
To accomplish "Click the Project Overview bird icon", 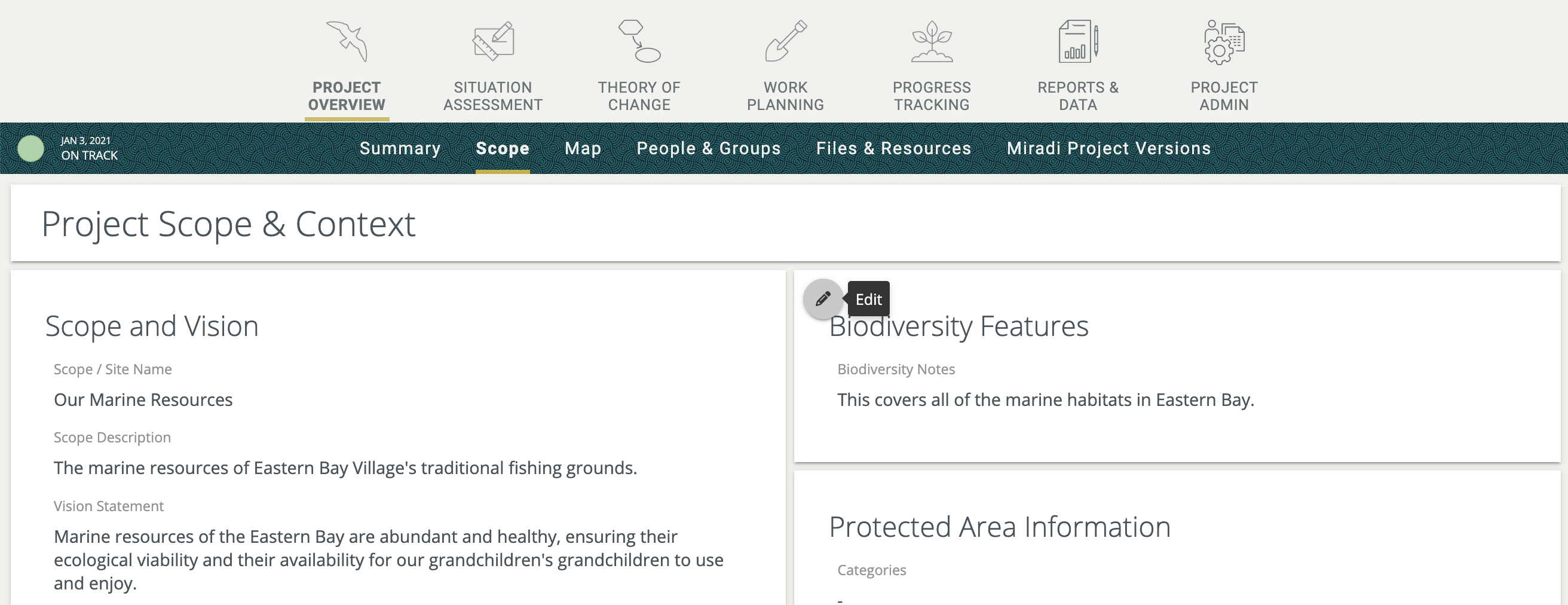I will tap(347, 41).
